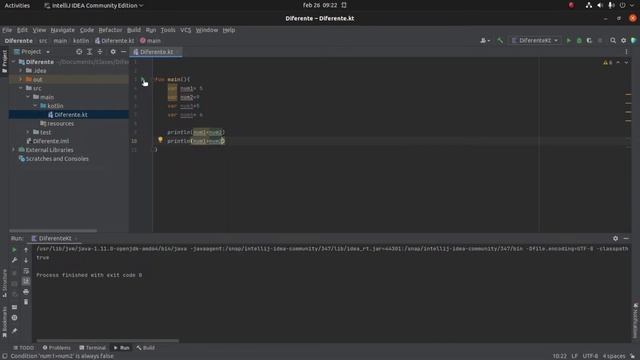Open the Edit menu
The image size is (640, 360).
tap(22, 30)
